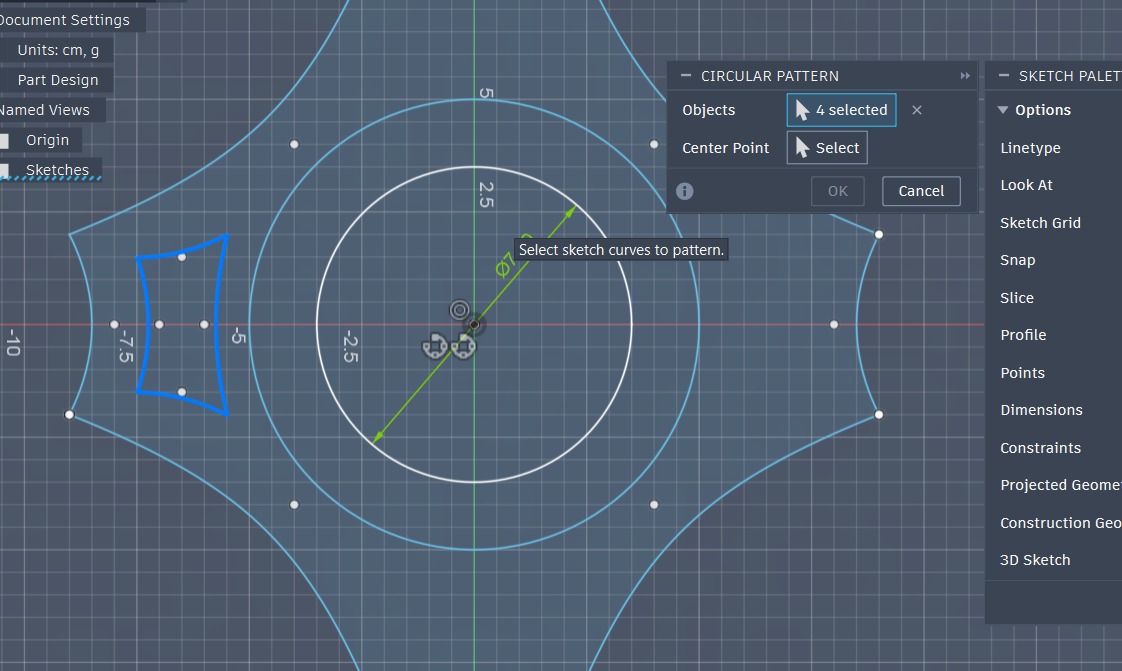Viewport: 1122px width, 671px height.
Task: Select the 'Units: cm, g' tree item
Action: coord(58,50)
